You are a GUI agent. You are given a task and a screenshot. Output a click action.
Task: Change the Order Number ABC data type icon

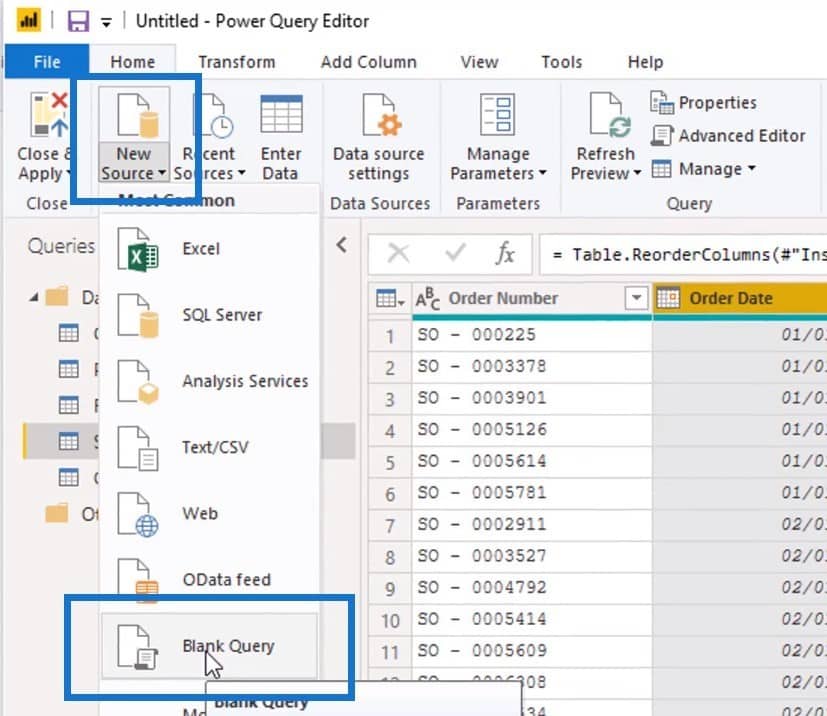(x=428, y=298)
